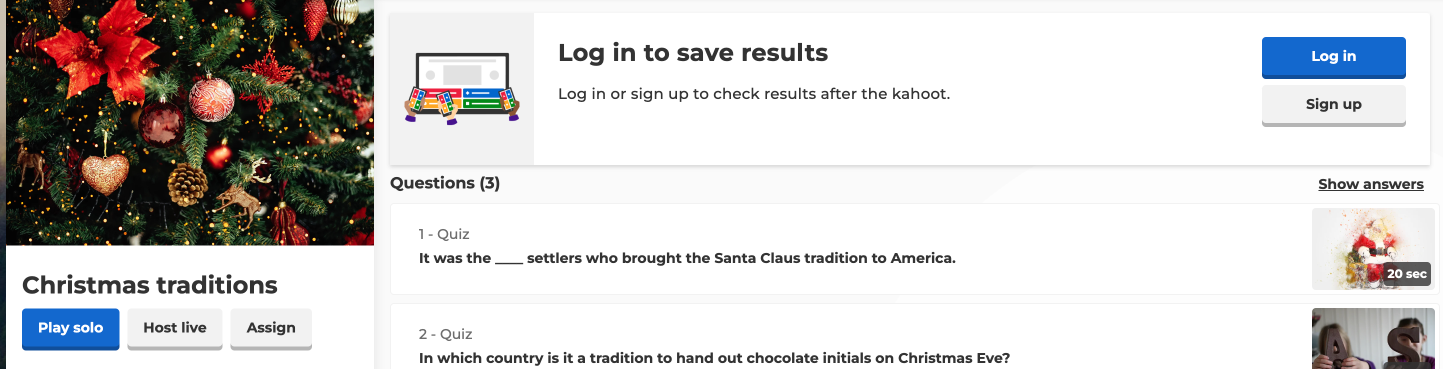Click the '2 - Quiz' label
The width and height of the screenshot is (1443, 369).
(x=445, y=334)
